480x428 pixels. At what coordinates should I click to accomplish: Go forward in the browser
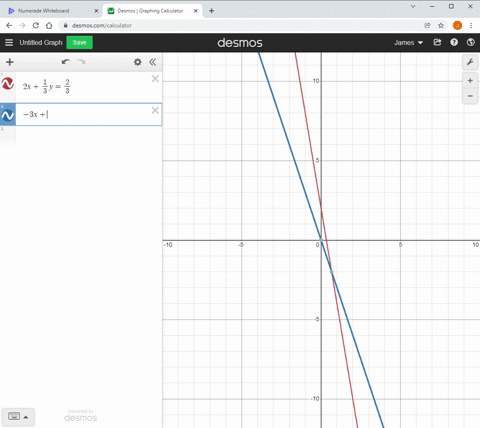click(22, 25)
